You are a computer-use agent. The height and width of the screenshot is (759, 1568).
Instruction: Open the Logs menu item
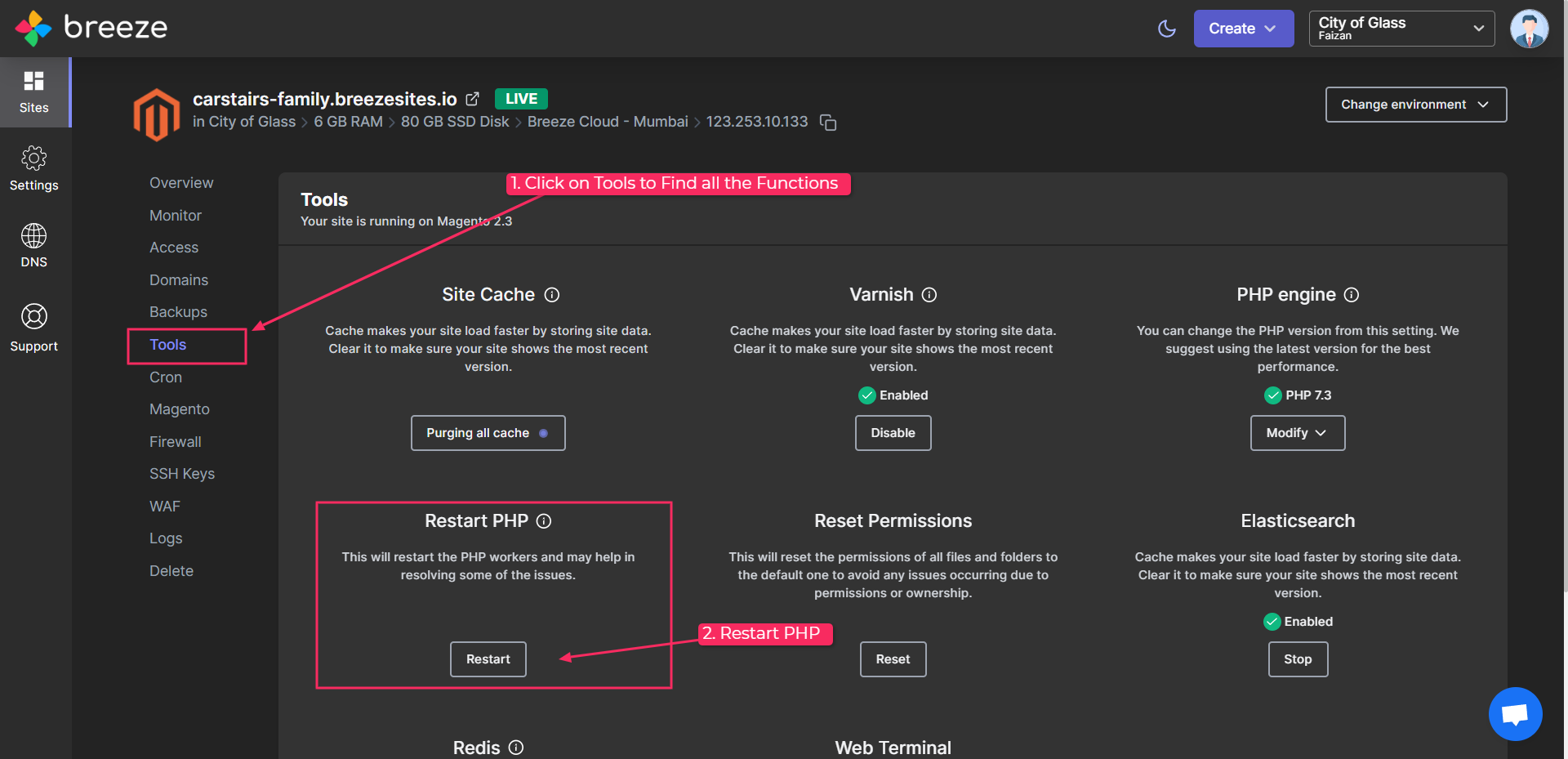click(x=166, y=538)
